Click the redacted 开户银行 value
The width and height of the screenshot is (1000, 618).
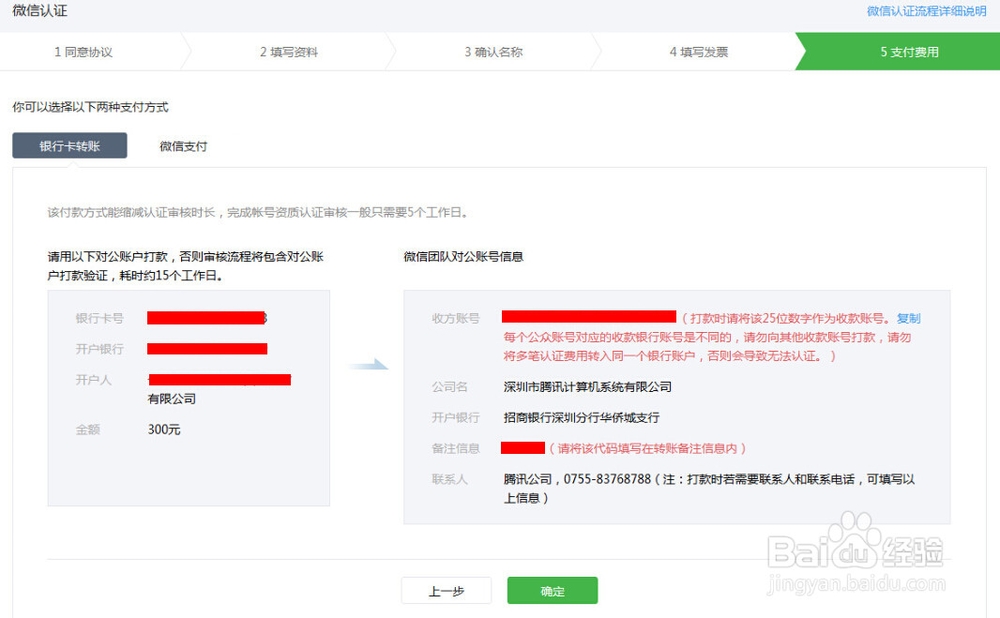coord(207,348)
